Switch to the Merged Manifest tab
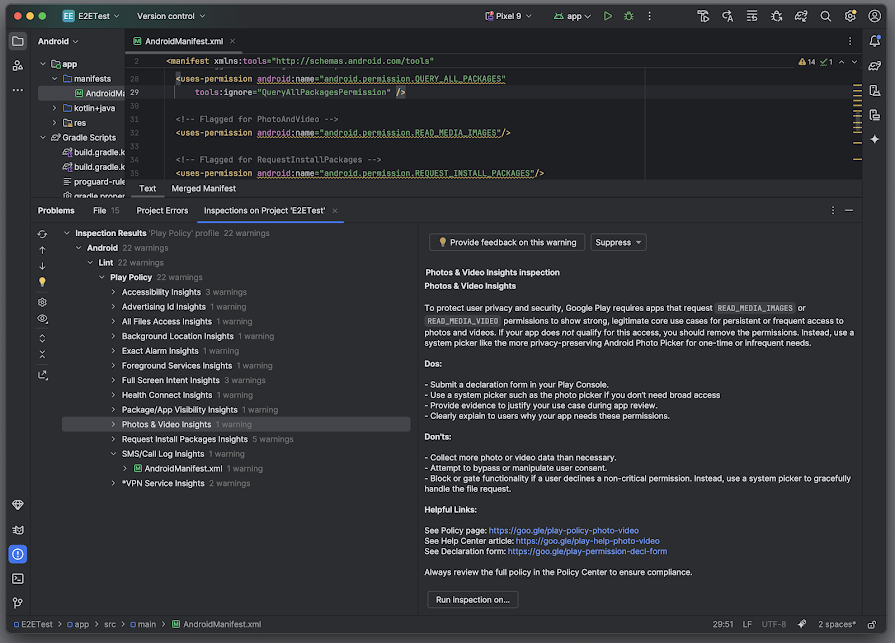This screenshot has height=643, width=895. [203, 188]
